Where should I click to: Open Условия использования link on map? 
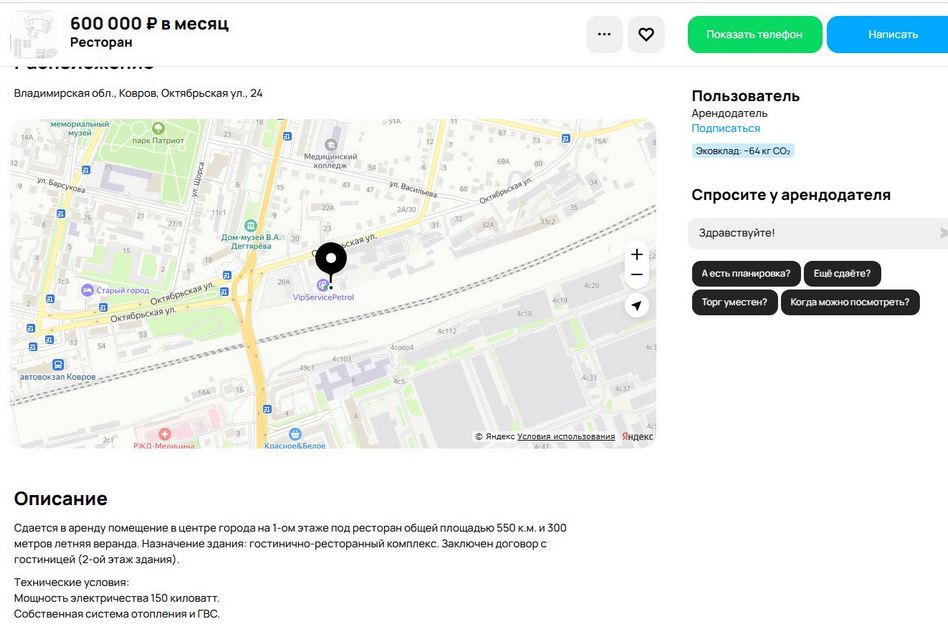click(566, 437)
